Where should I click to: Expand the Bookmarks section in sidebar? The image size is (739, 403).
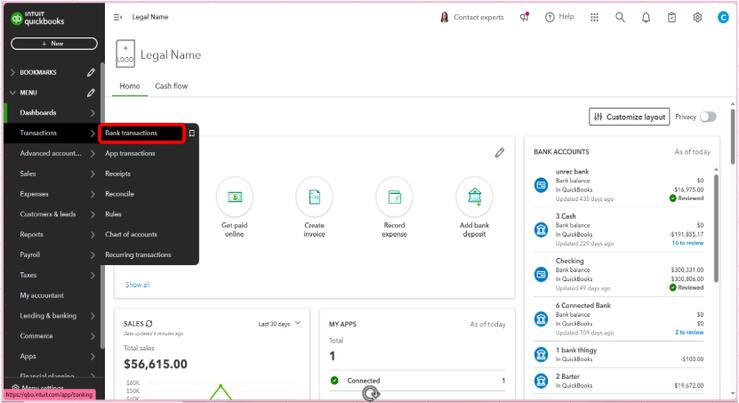coord(13,73)
